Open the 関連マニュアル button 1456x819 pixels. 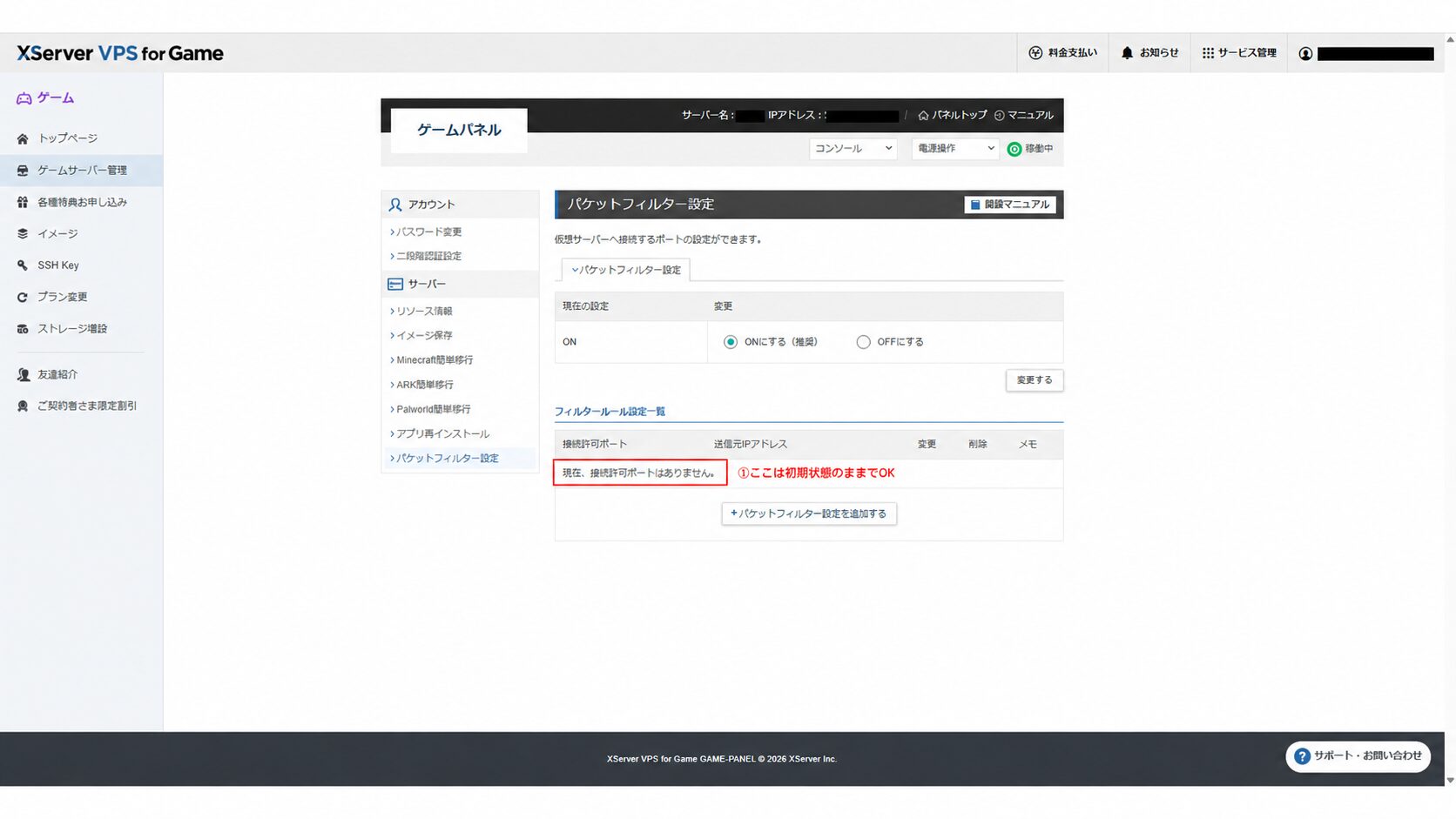[x=1010, y=205]
